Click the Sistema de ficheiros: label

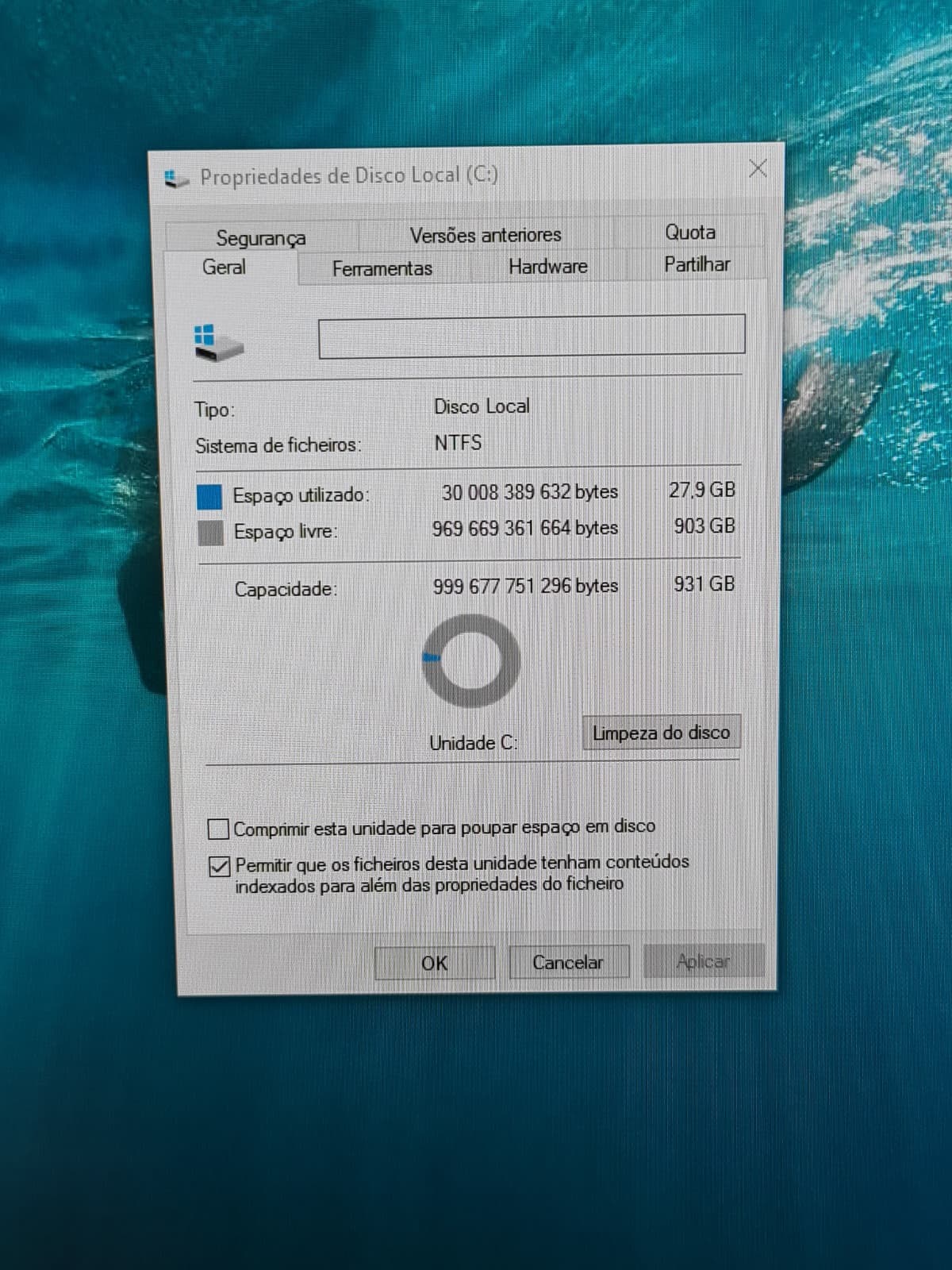(x=278, y=445)
